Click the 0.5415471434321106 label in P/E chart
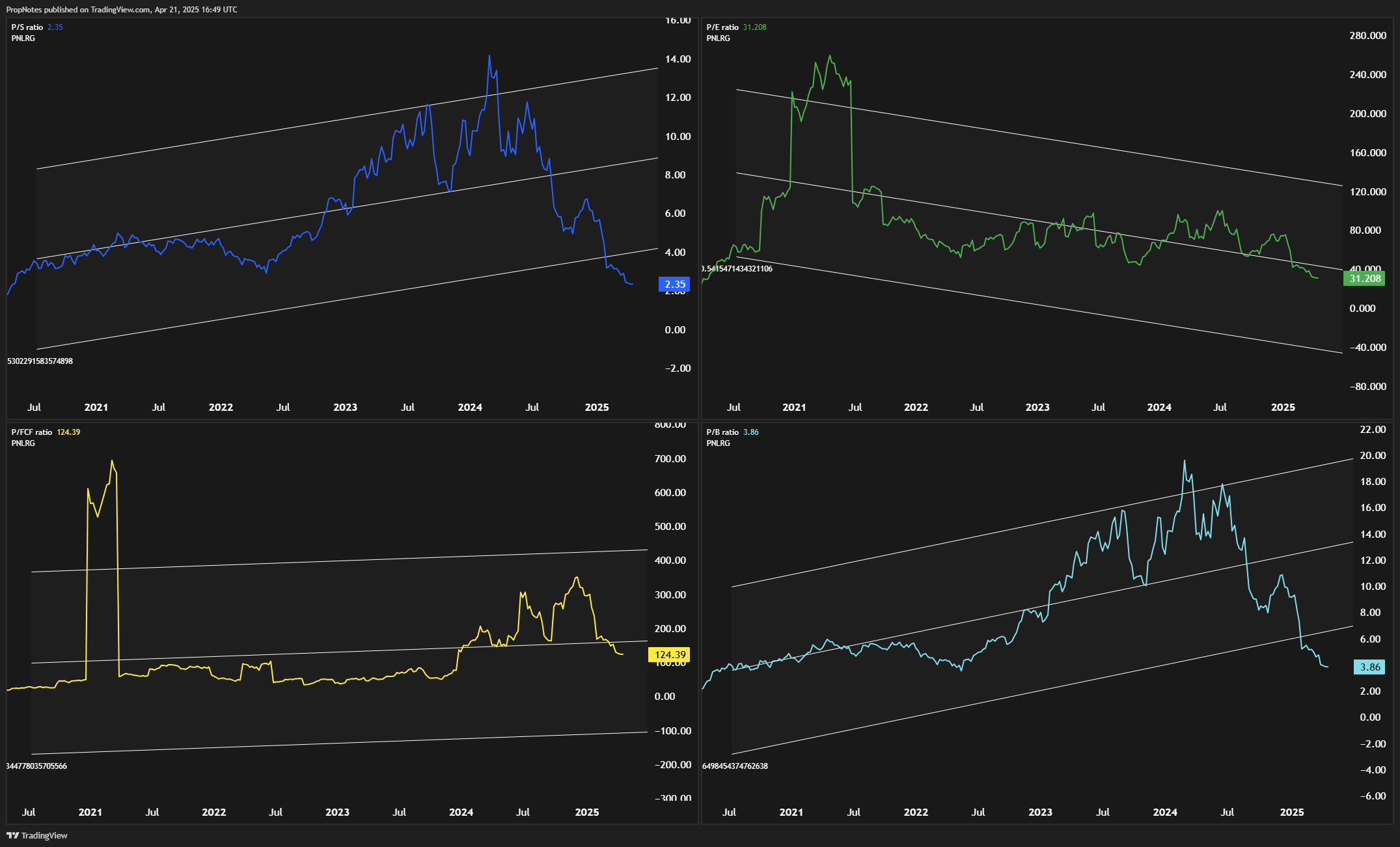Image resolution: width=1400 pixels, height=847 pixels. (737, 269)
